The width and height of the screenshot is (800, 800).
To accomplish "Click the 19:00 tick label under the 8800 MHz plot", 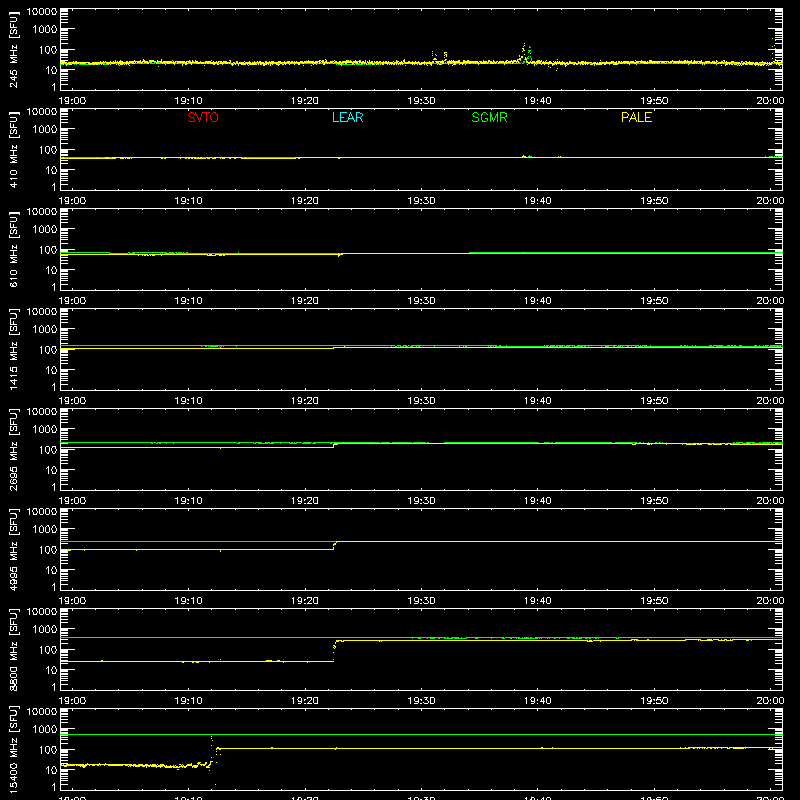I will pos(72,701).
